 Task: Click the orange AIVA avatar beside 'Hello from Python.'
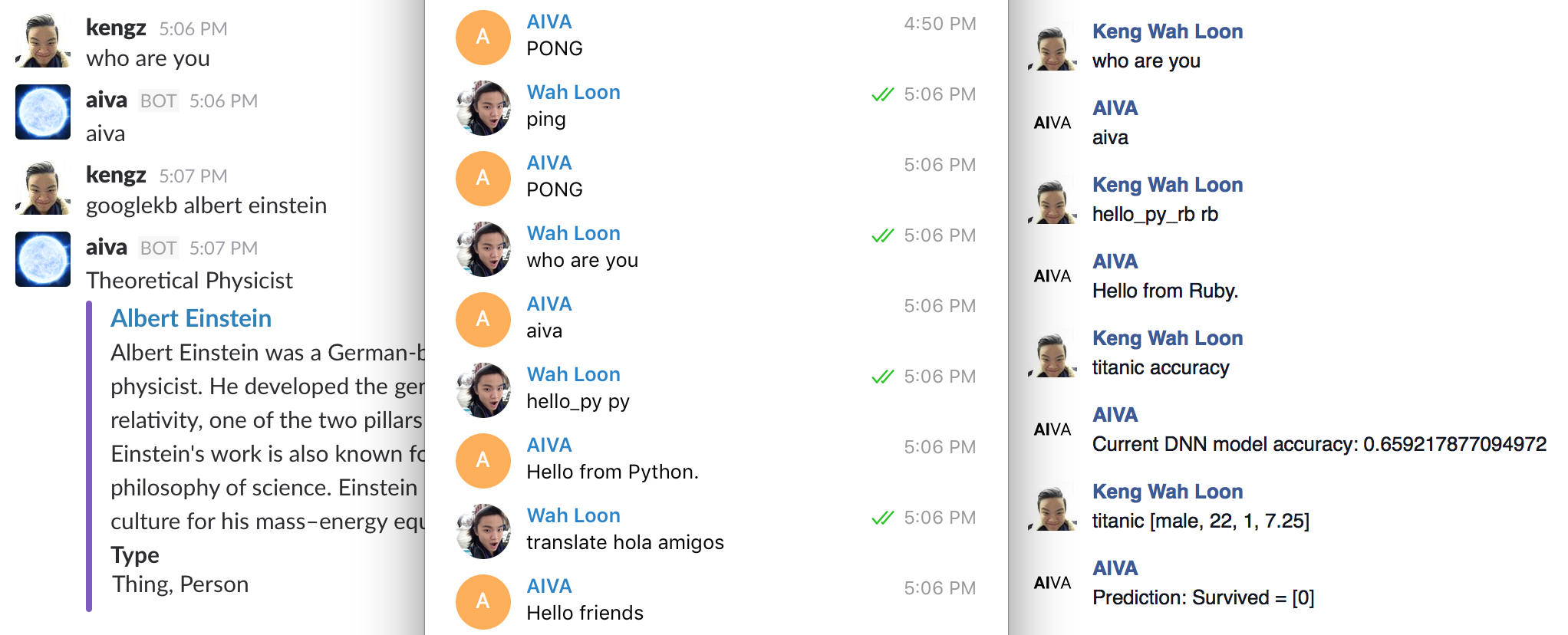point(483,460)
